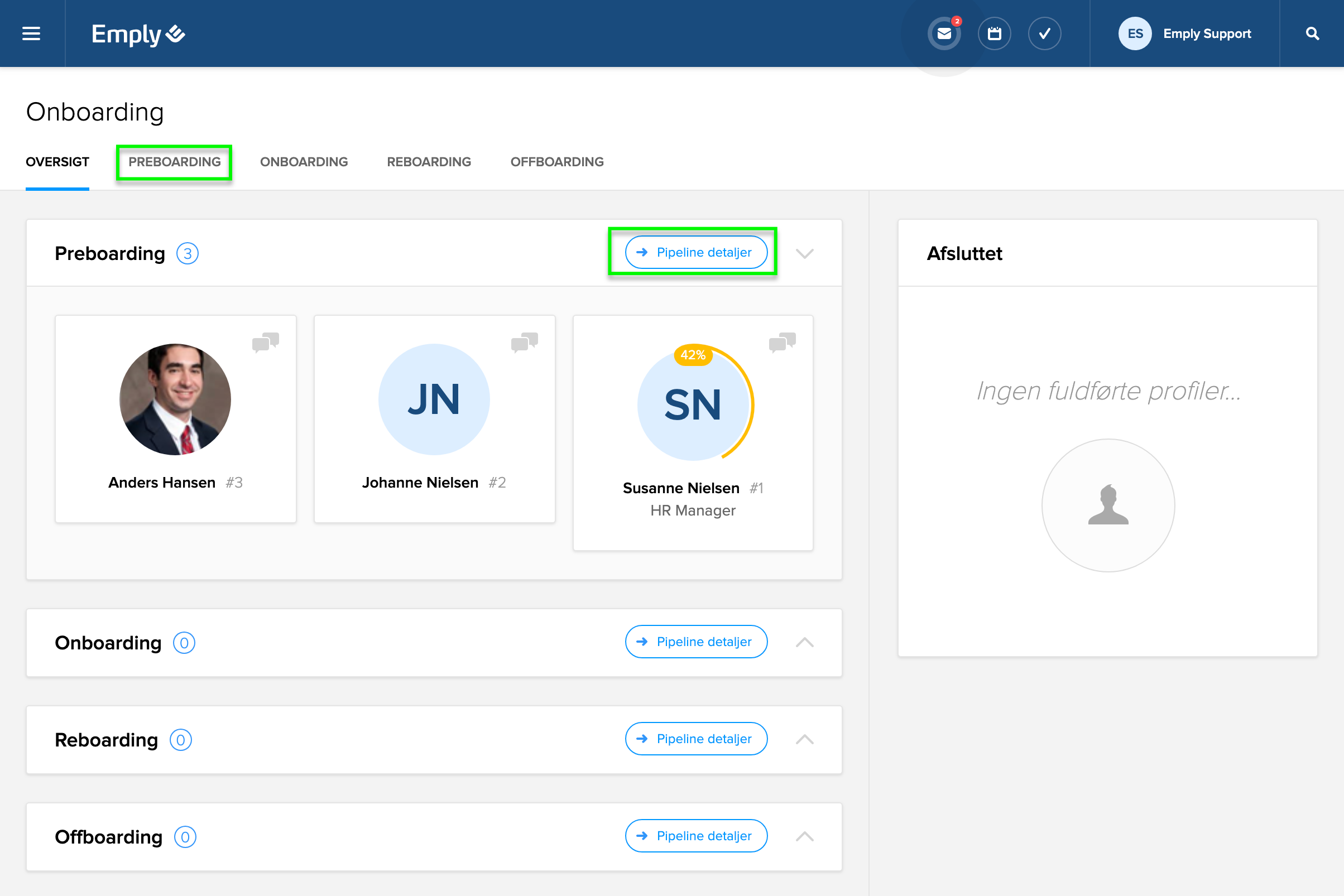Open the calendar icon in header
Viewport: 1344px width, 896px height.
(994, 33)
